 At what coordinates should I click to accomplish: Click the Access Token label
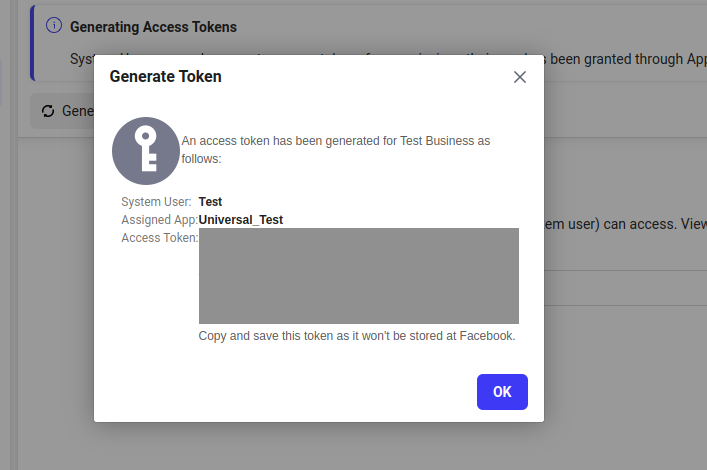159,238
